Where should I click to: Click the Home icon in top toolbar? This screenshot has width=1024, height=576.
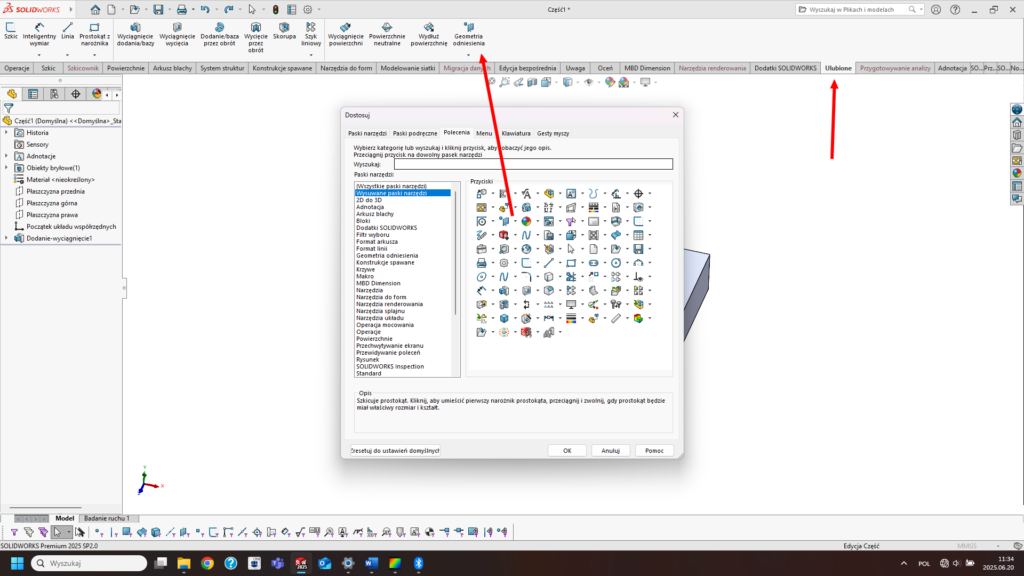click(x=95, y=10)
